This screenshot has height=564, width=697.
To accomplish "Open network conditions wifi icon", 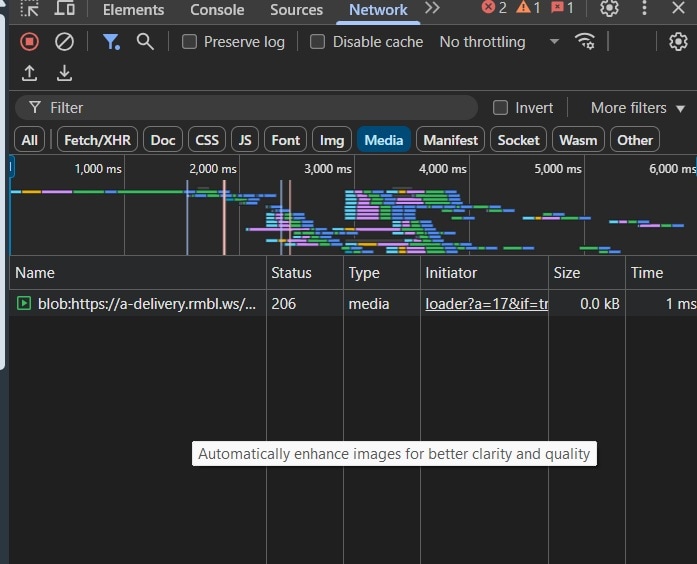I will 585,42.
